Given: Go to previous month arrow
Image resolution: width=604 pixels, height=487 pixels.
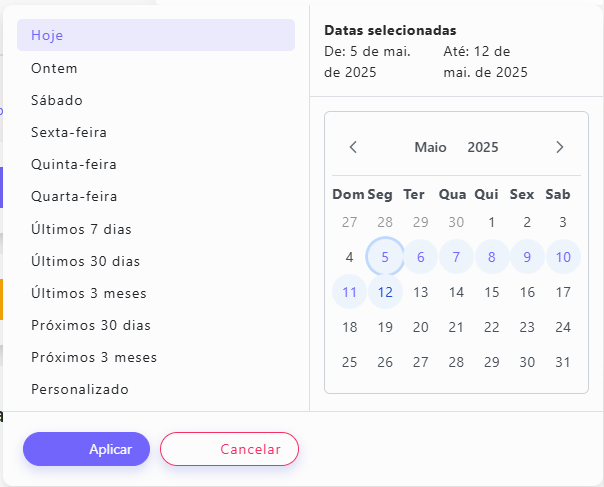Looking at the screenshot, I should coord(353,147).
